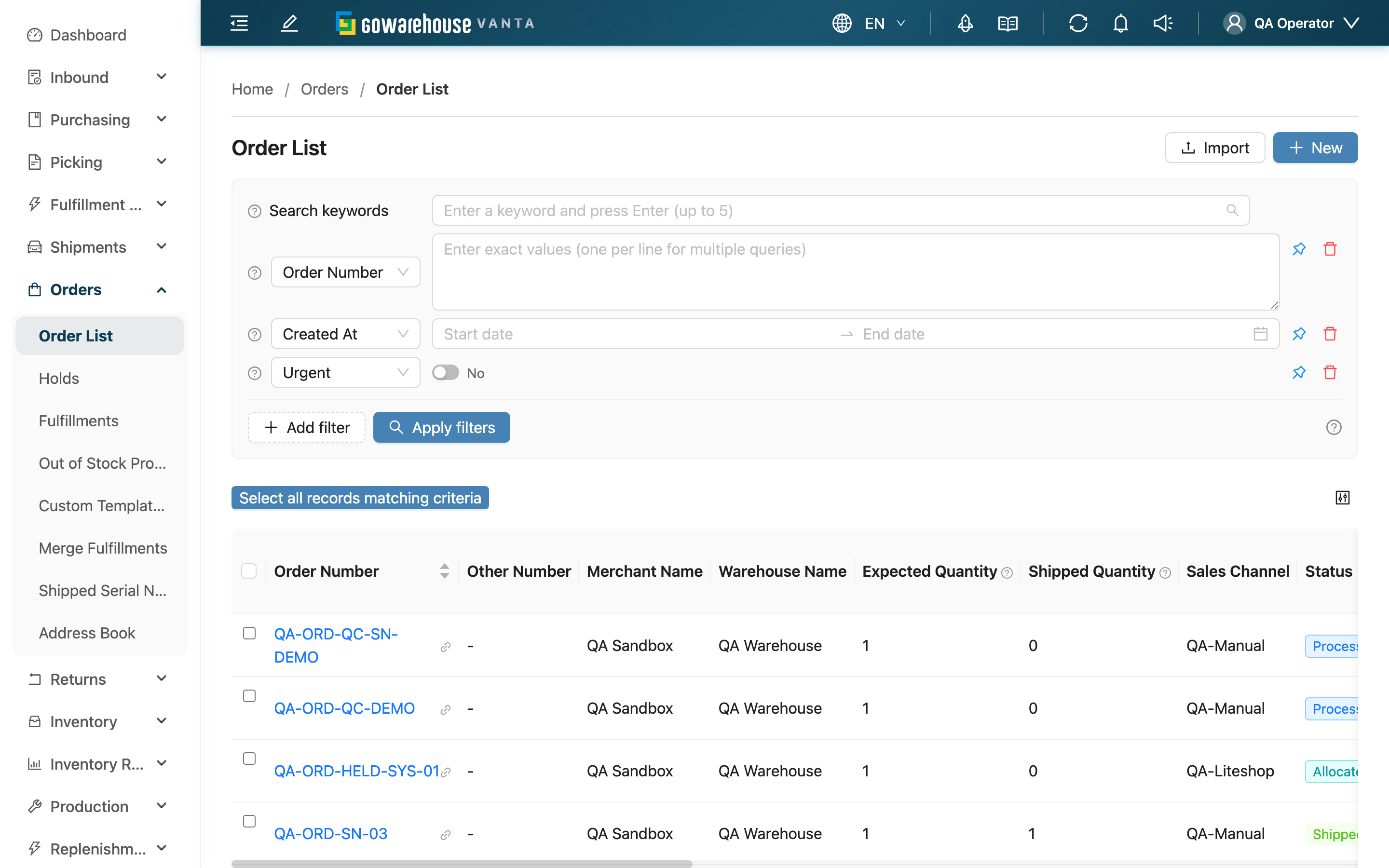The image size is (1389, 868).
Task: Check the QA-ORD-QC-DEMO row checkbox
Action: pyautogui.click(x=249, y=696)
